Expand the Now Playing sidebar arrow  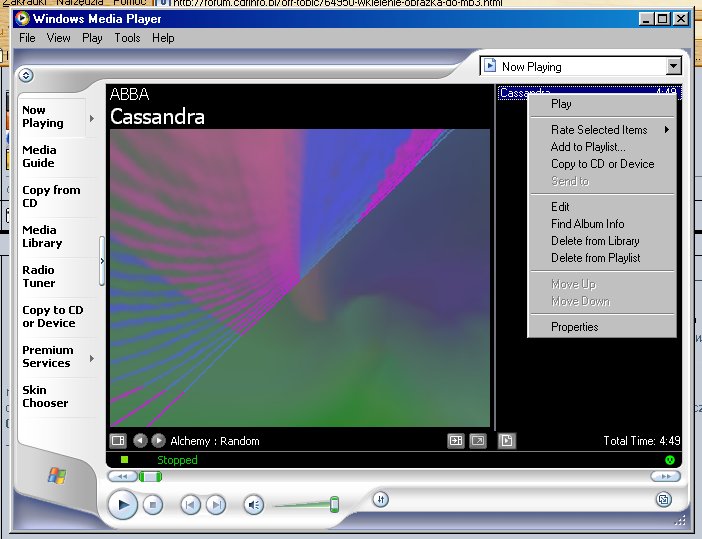point(92,118)
